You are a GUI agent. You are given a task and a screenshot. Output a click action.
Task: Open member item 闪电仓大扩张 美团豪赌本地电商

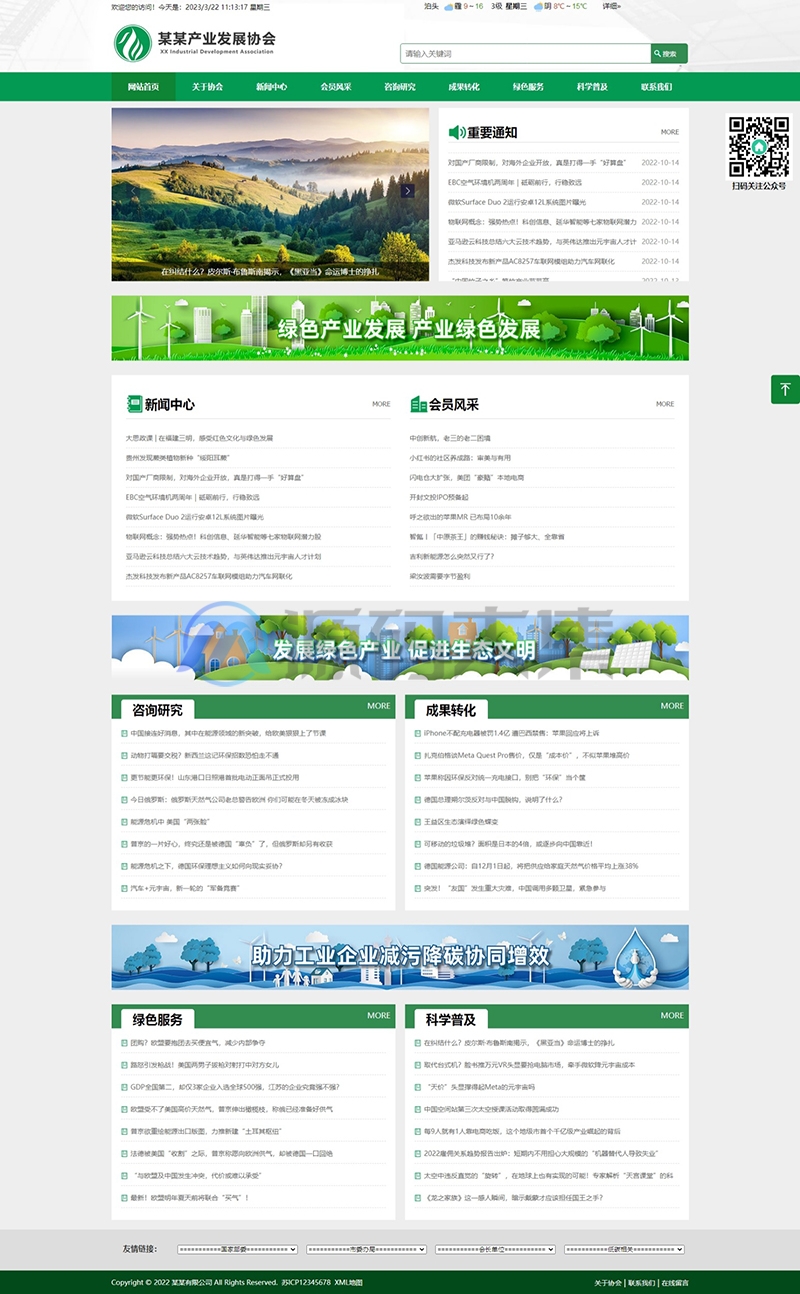(467, 477)
